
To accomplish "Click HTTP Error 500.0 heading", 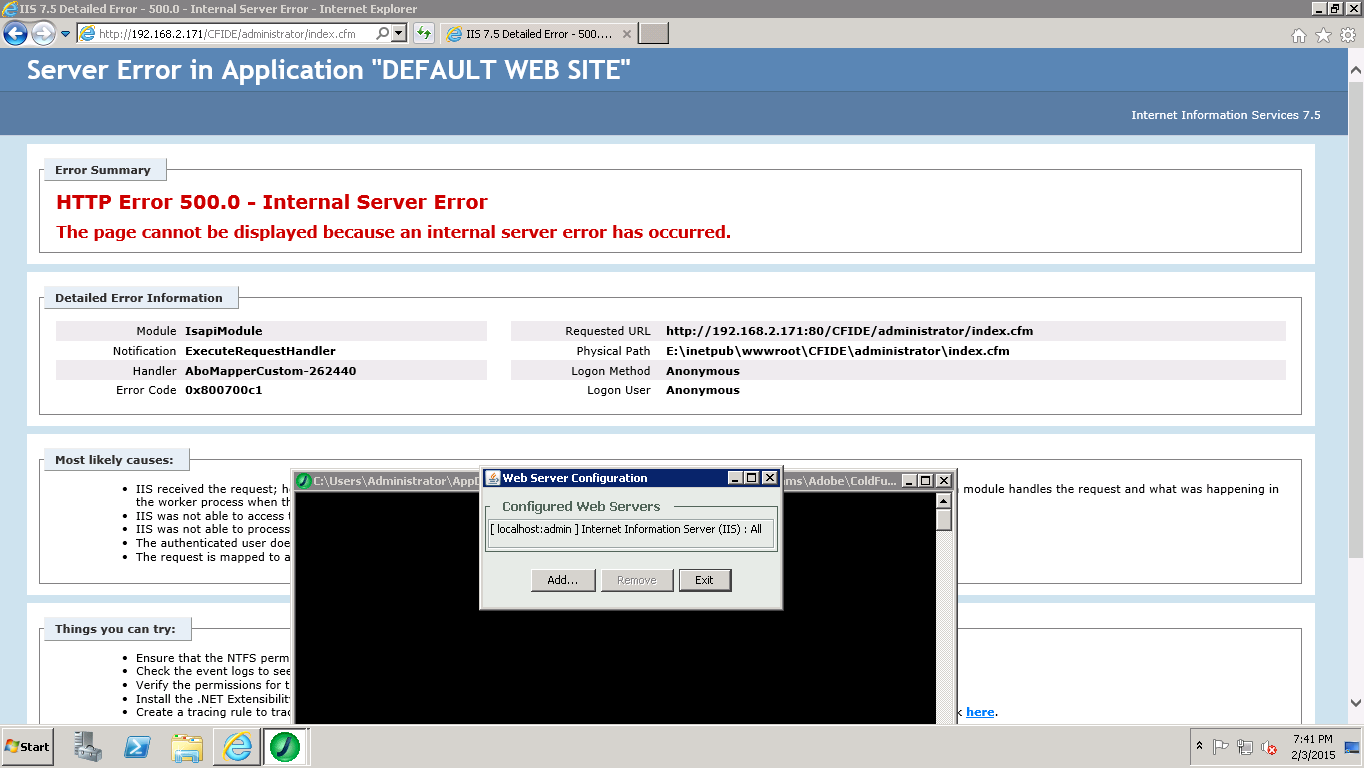I will pyautogui.click(x=272, y=202).
